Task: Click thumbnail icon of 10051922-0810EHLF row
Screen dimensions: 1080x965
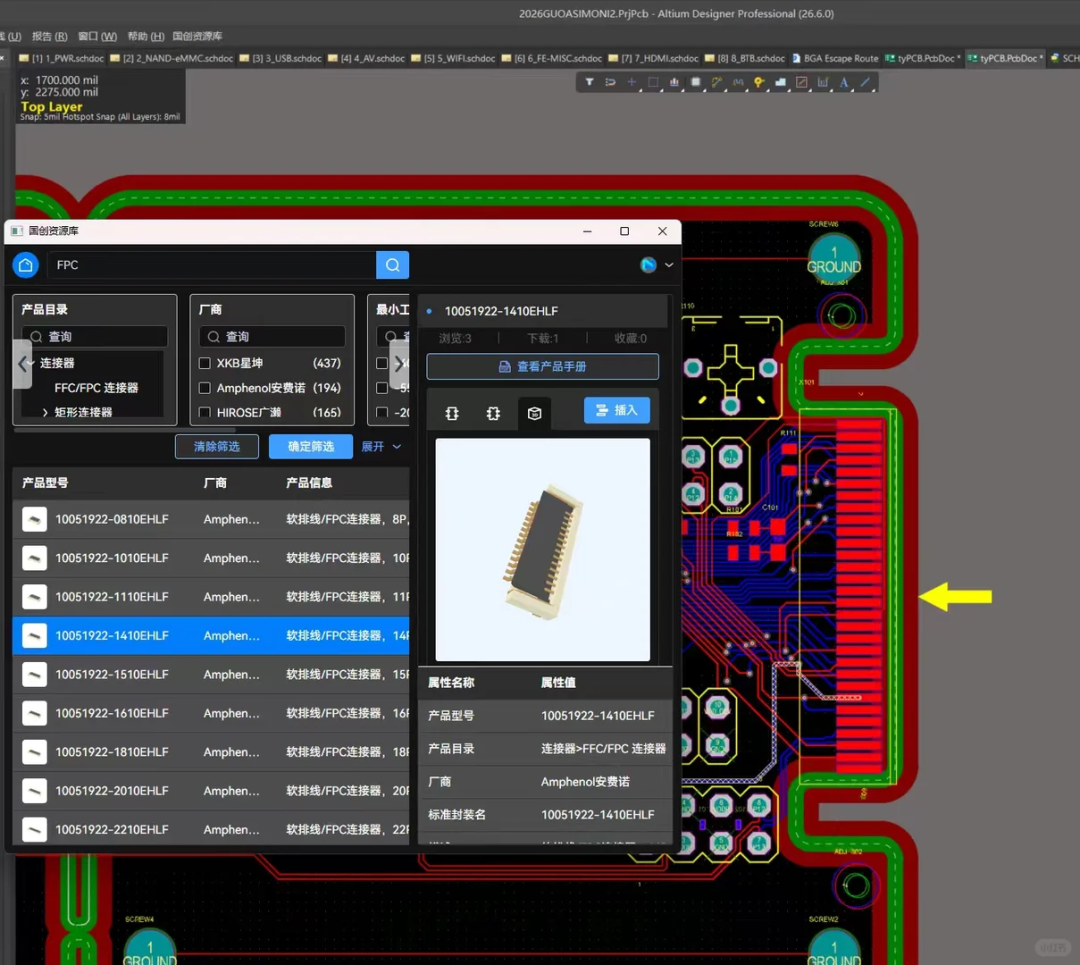Action: 34,519
